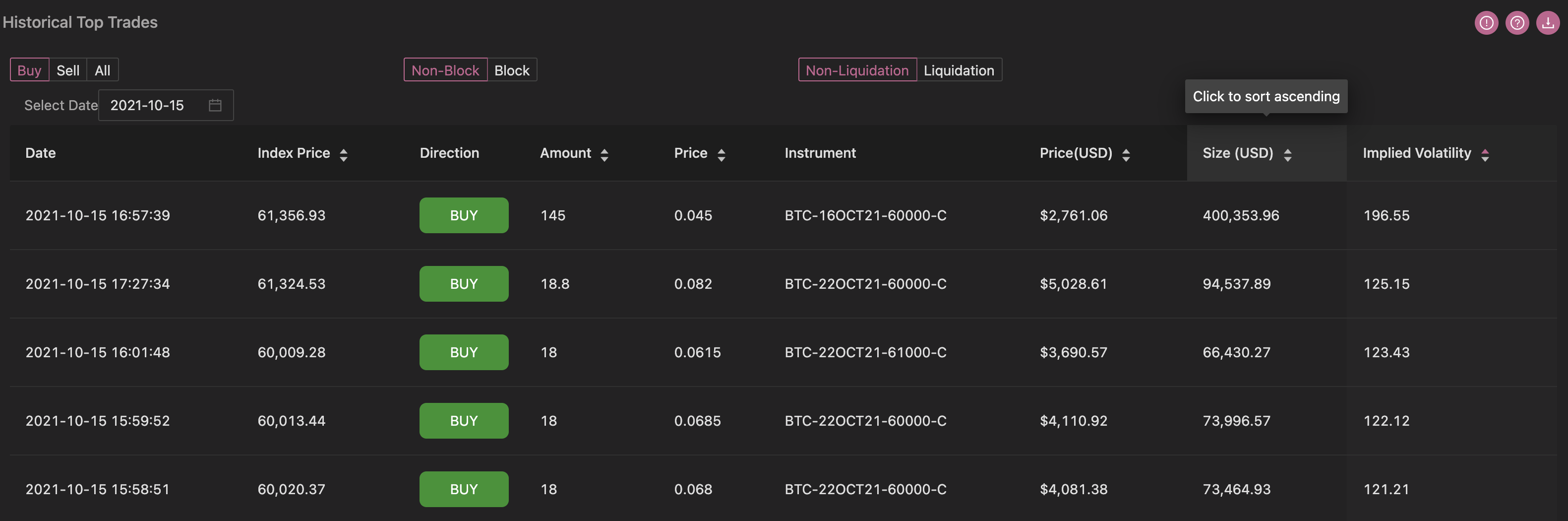Choose Liquidation filter
This screenshot has height=521, width=1568.
[x=960, y=70]
